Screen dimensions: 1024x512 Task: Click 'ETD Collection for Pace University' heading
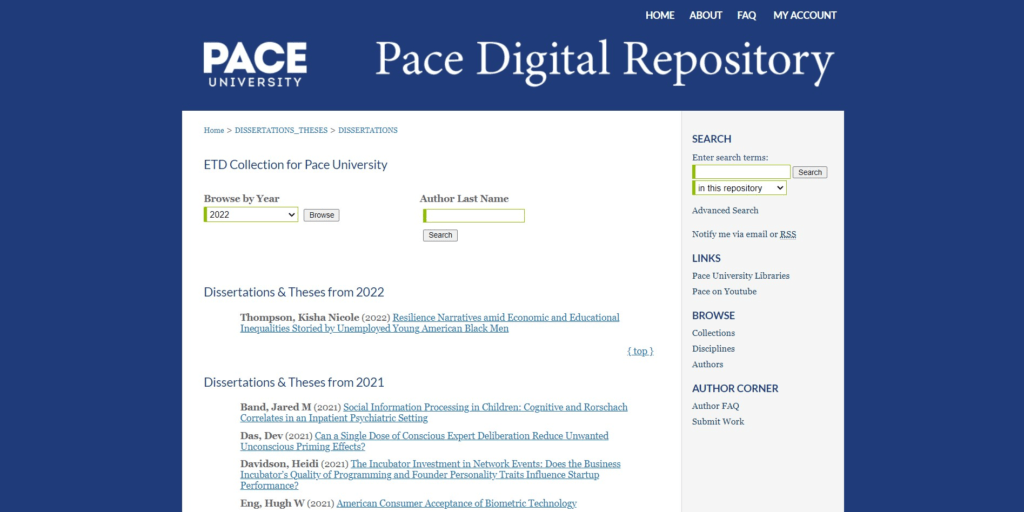click(x=295, y=165)
